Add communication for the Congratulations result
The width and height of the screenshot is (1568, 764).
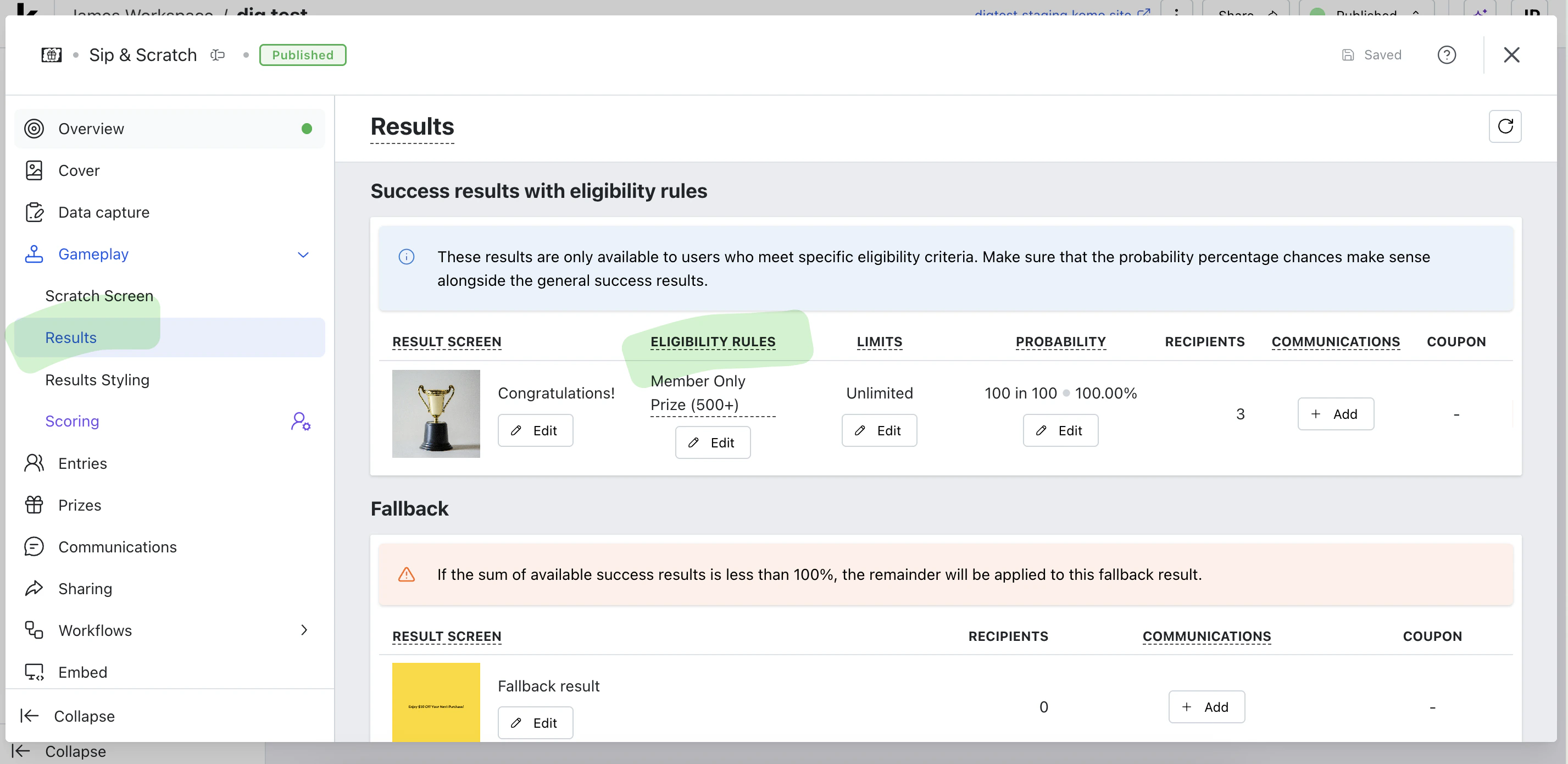[x=1336, y=414]
